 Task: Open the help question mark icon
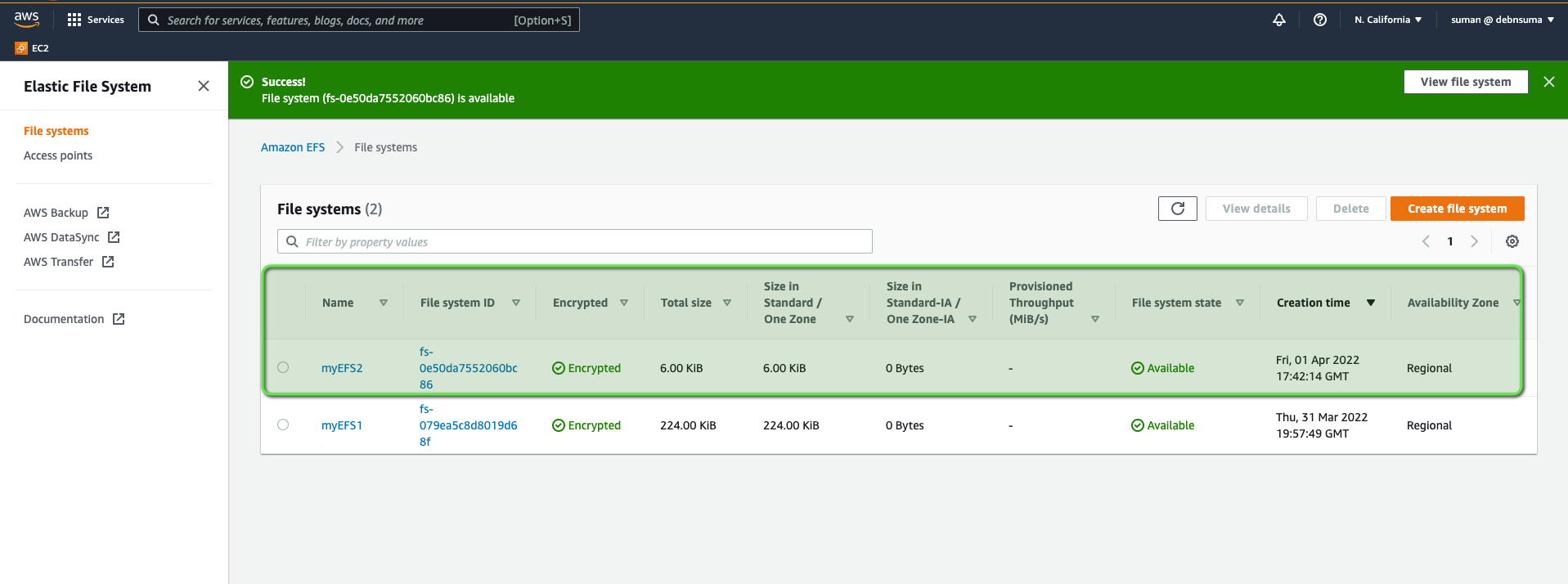pyautogui.click(x=1320, y=20)
